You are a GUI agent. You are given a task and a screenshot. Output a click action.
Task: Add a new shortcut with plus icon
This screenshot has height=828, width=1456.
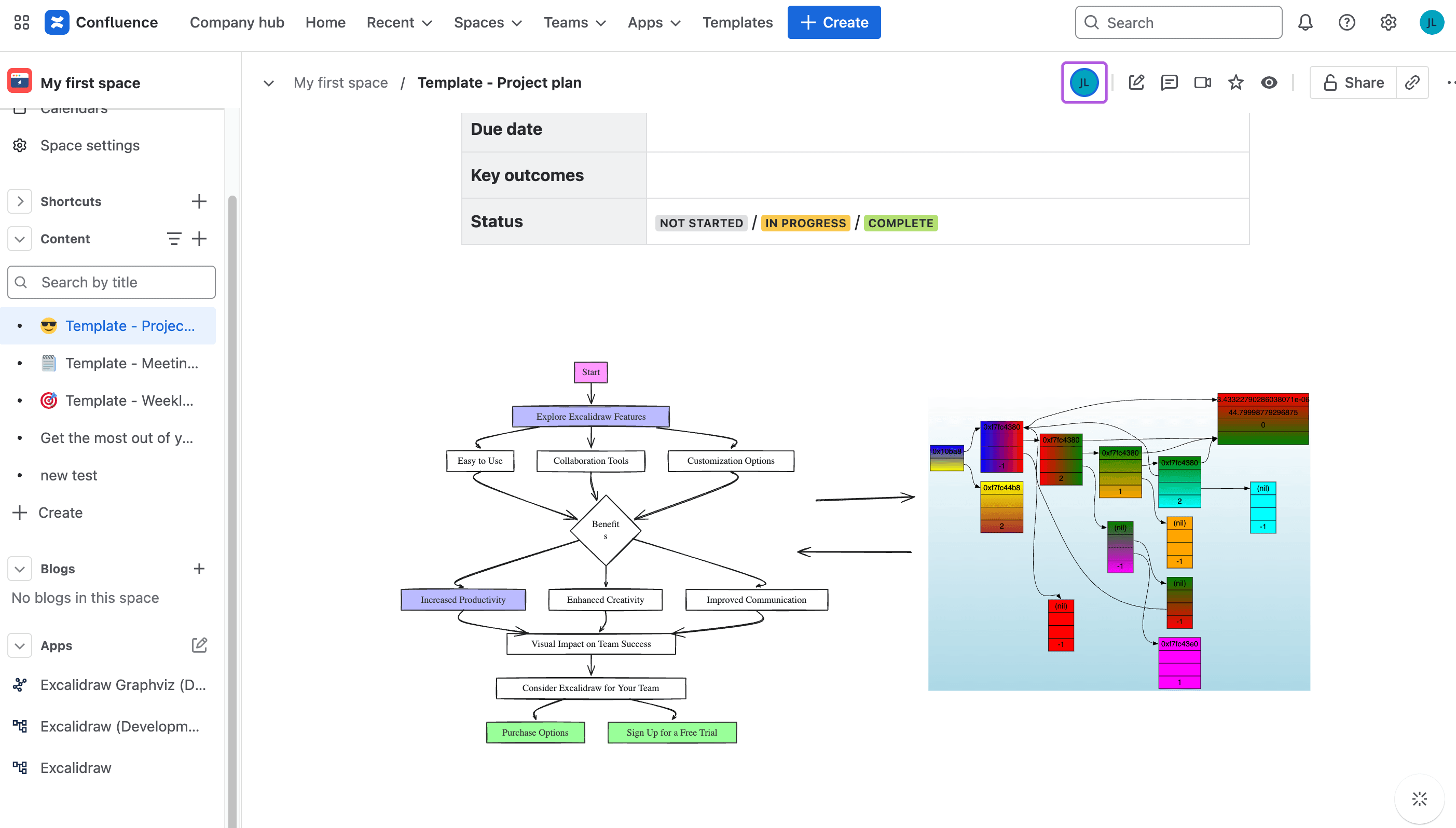[x=199, y=201]
